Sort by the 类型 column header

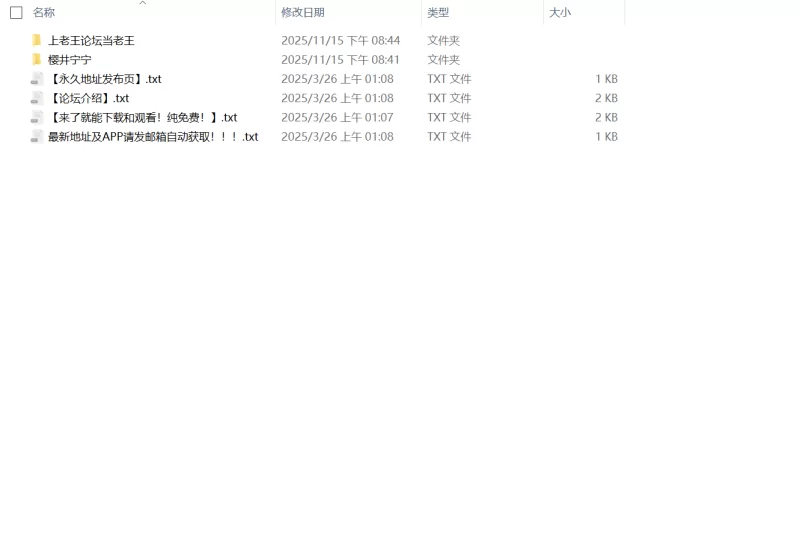(x=438, y=13)
